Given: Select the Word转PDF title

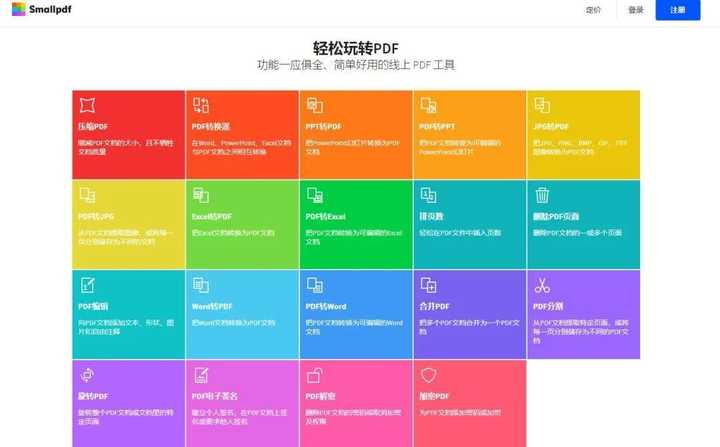Looking at the screenshot, I should point(212,306).
